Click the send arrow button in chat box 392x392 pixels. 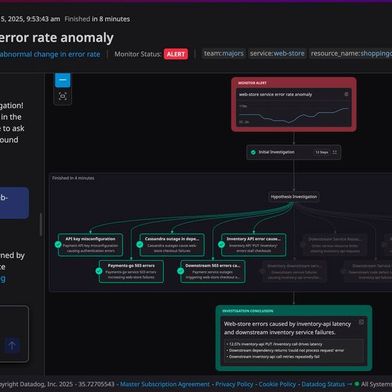click(x=12, y=346)
